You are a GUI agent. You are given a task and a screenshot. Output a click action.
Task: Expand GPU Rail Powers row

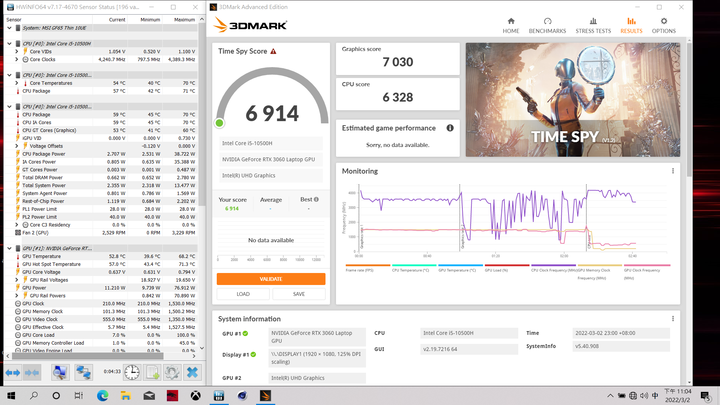pyautogui.click(x=17, y=296)
